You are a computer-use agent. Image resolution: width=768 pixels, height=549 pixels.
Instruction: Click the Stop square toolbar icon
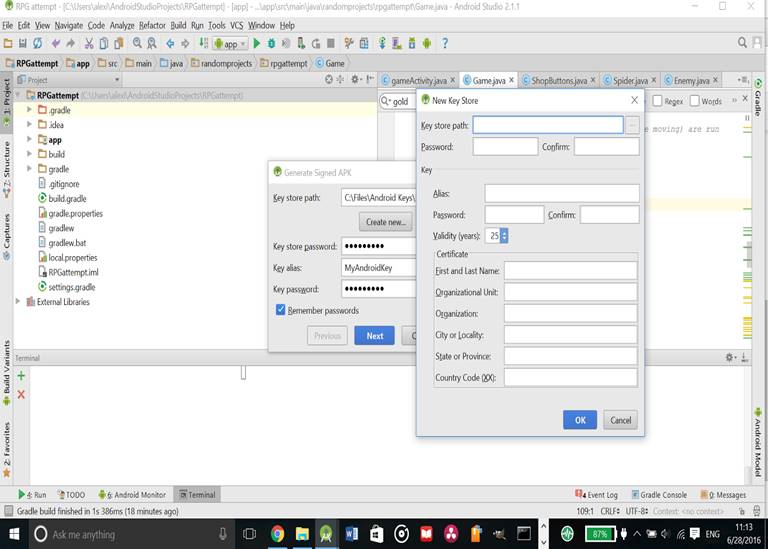[331, 44]
